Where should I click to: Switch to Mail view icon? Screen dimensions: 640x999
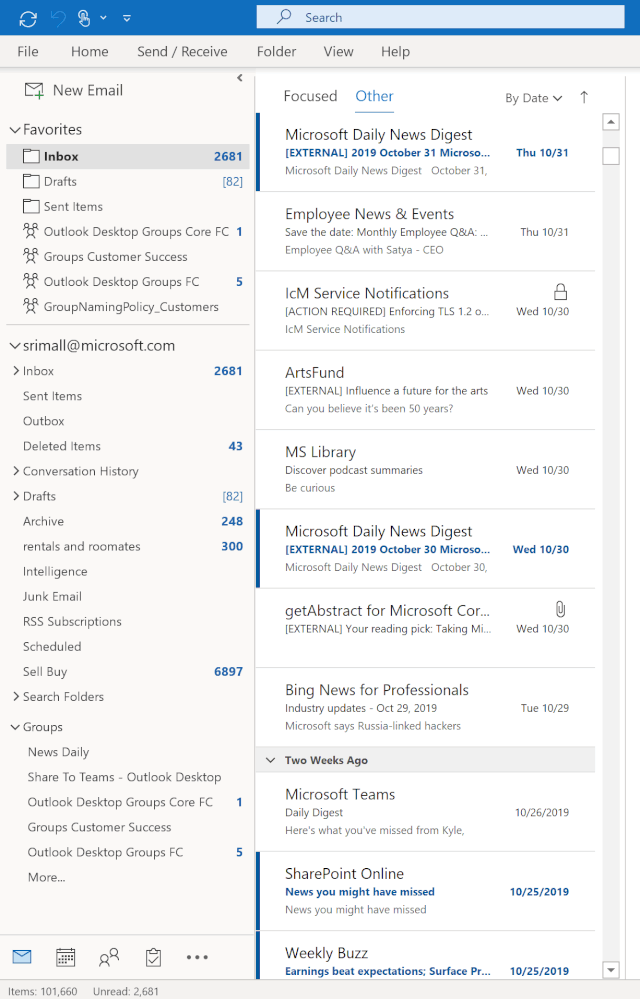pyautogui.click(x=22, y=956)
